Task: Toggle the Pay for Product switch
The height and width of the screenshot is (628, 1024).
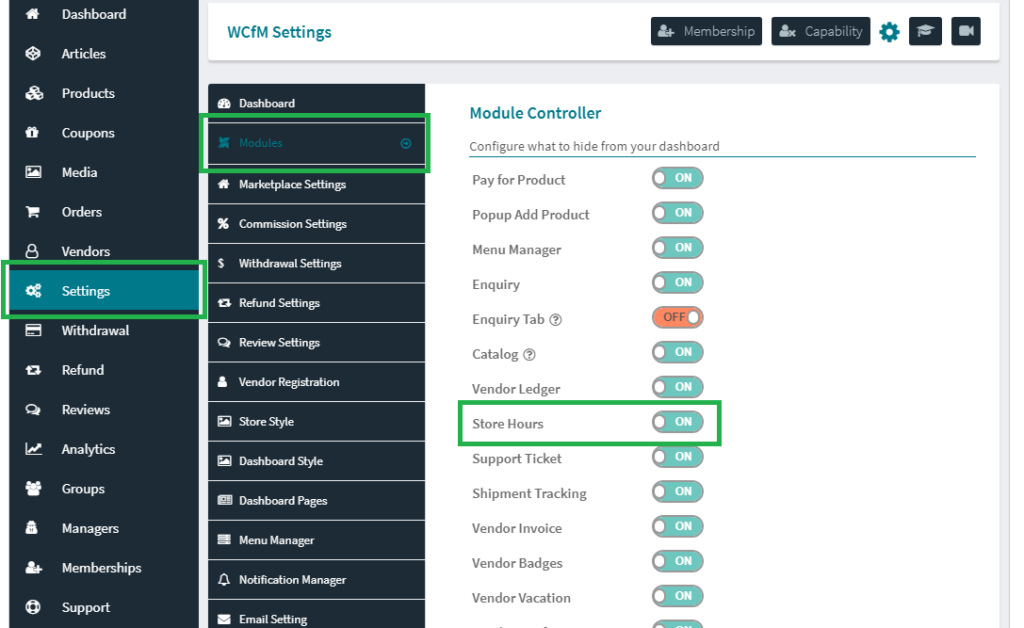Action: pos(677,178)
